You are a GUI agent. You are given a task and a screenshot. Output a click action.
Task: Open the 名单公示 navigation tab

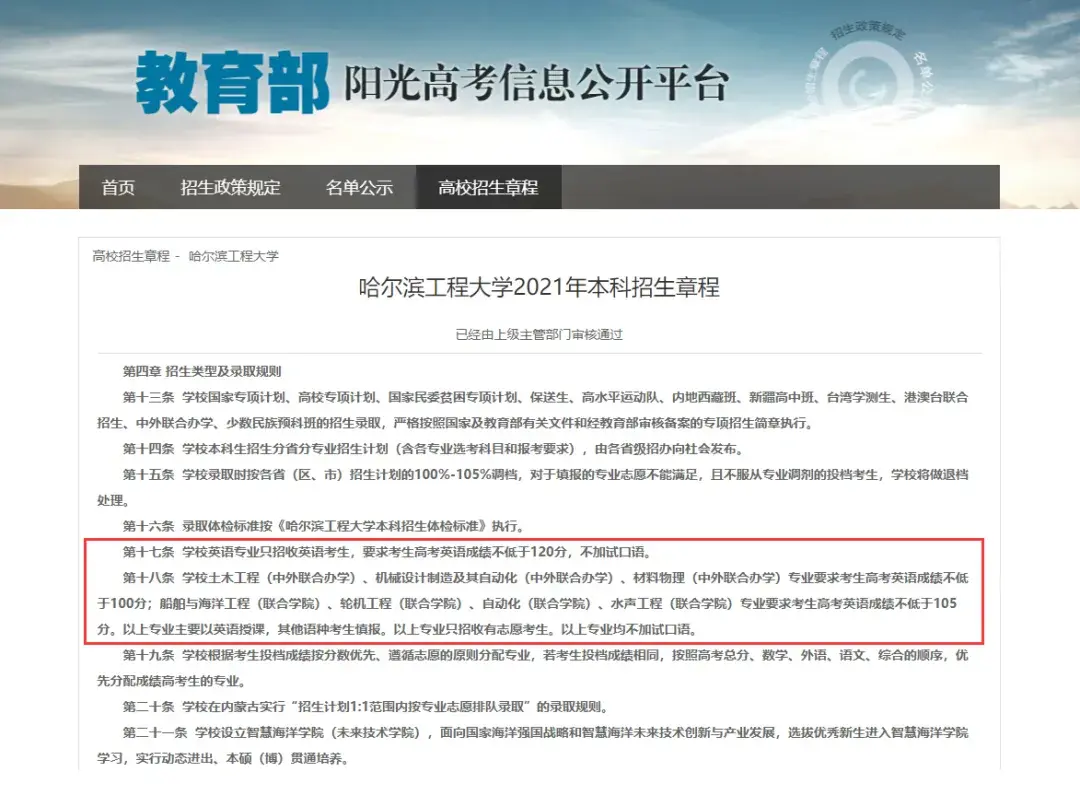359,187
